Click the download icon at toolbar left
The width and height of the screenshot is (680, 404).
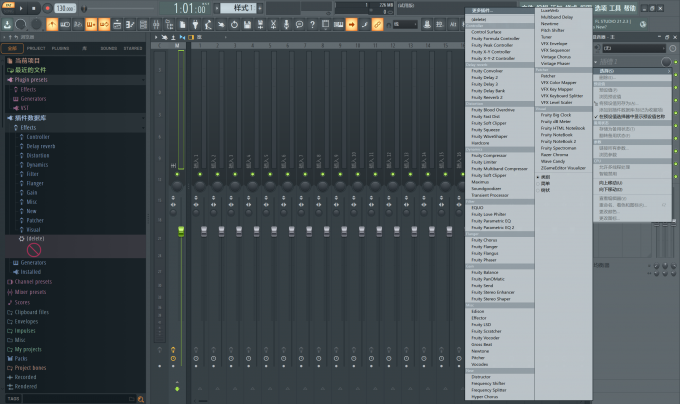point(7,25)
